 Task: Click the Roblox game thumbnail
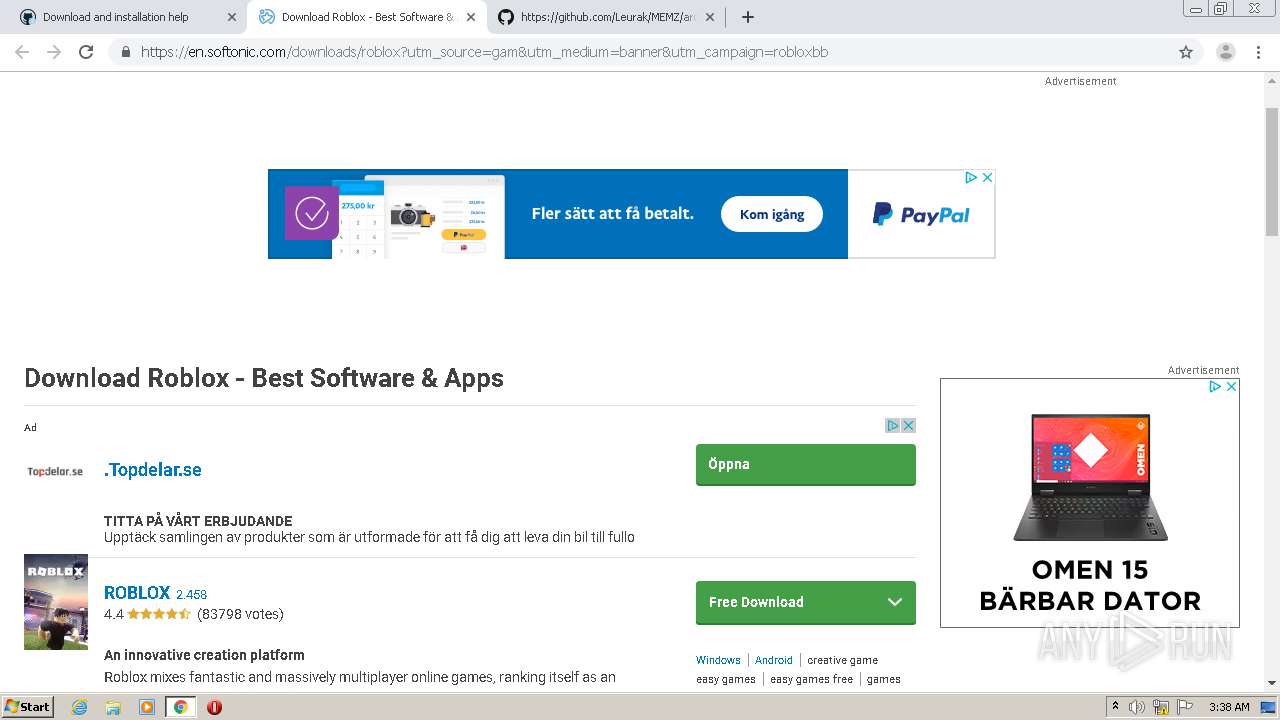tap(56, 602)
